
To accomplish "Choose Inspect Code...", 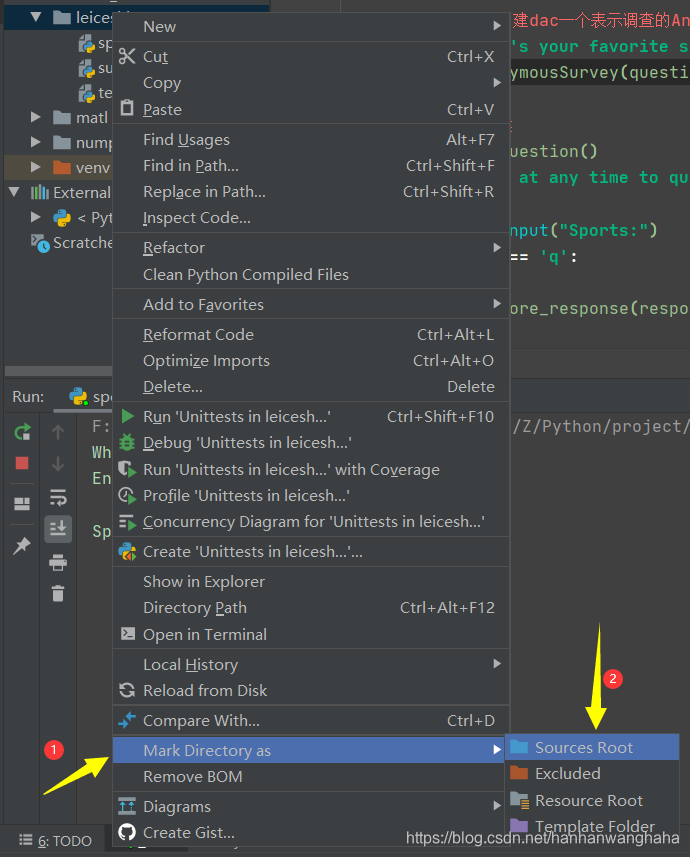I will (311, 218).
